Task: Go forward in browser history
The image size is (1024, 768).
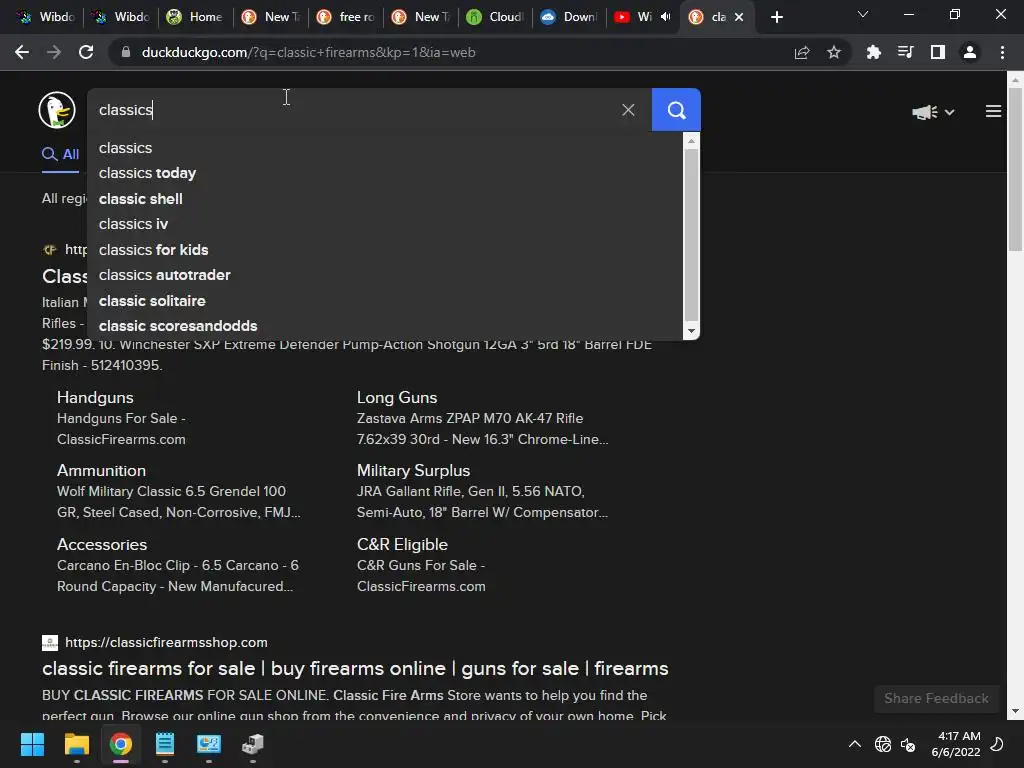Action: (x=54, y=52)
